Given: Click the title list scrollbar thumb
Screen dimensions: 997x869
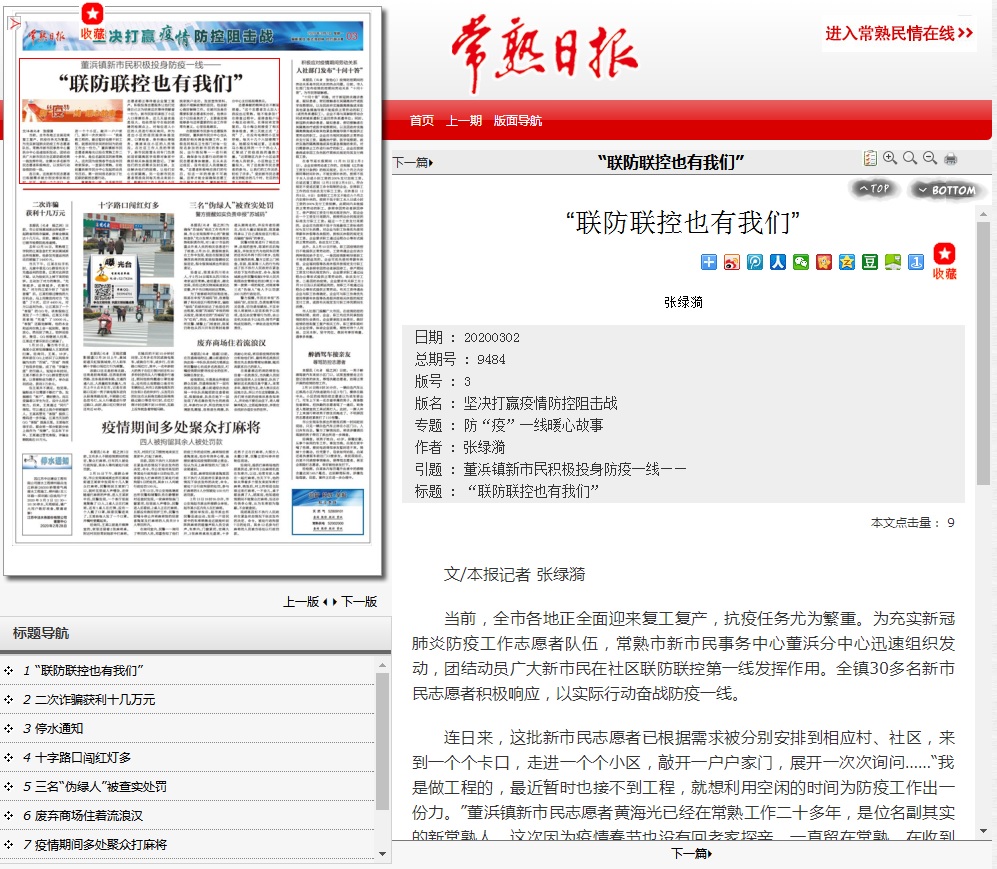Looking at the screenshot, I should (x=382, y=741).
